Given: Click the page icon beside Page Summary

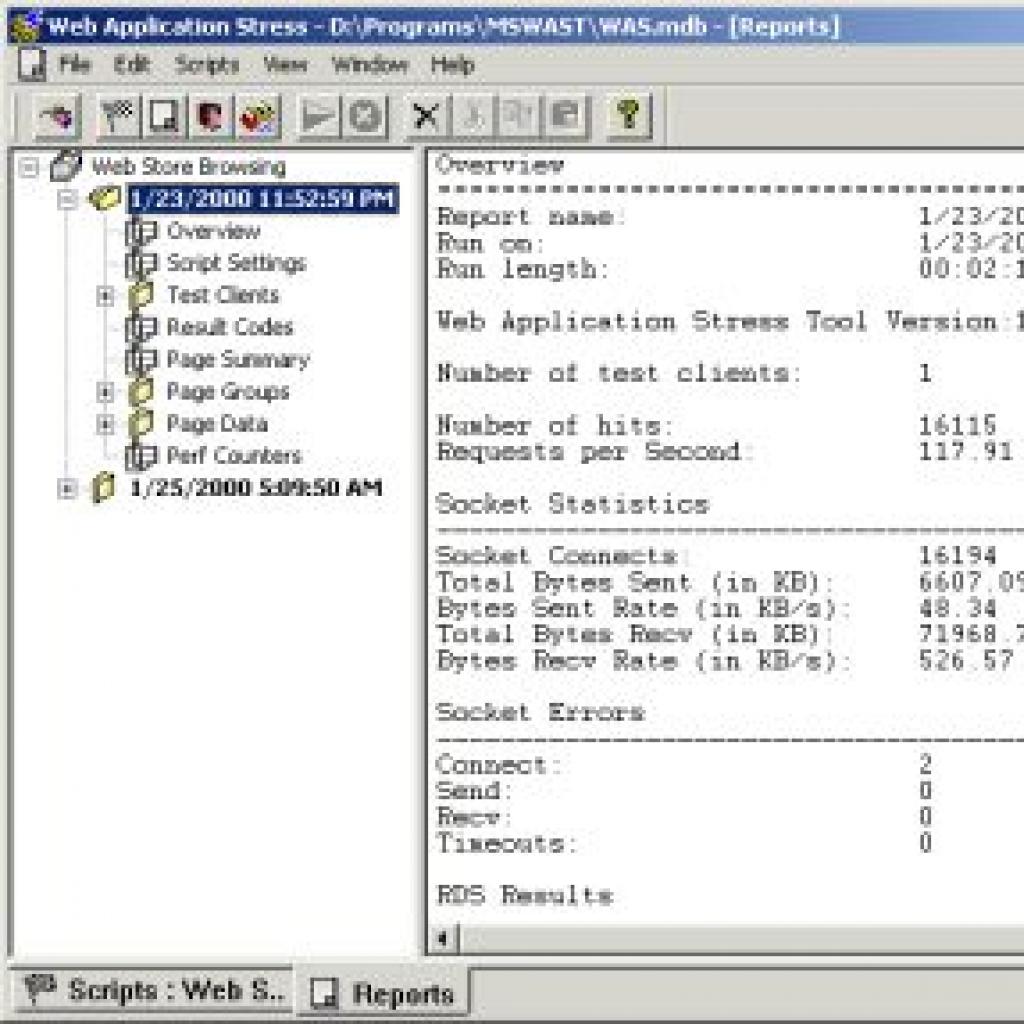Looking at the screenshot, I should [141, 359].
